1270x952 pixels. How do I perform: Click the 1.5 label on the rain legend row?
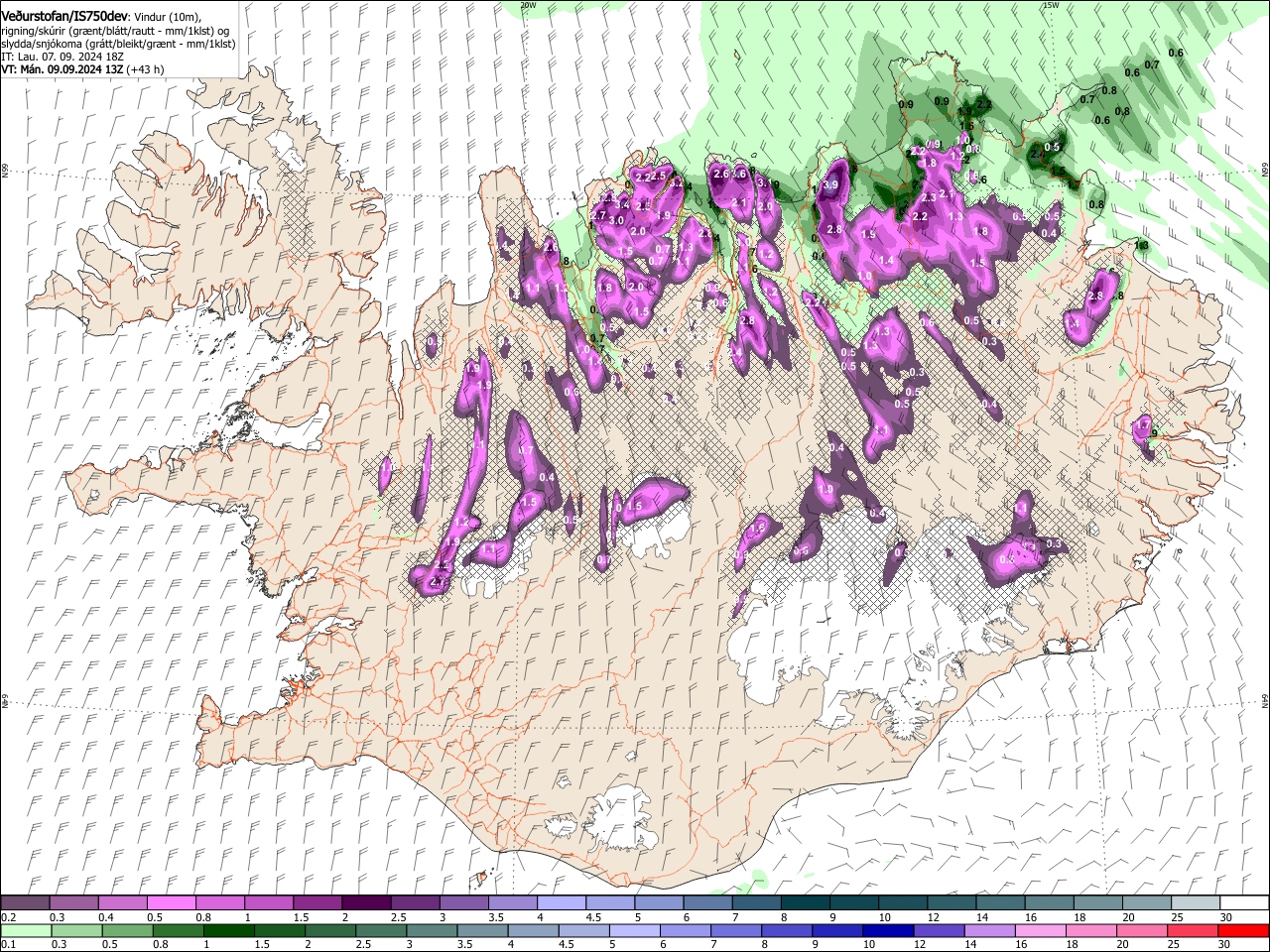pos(262,944)
